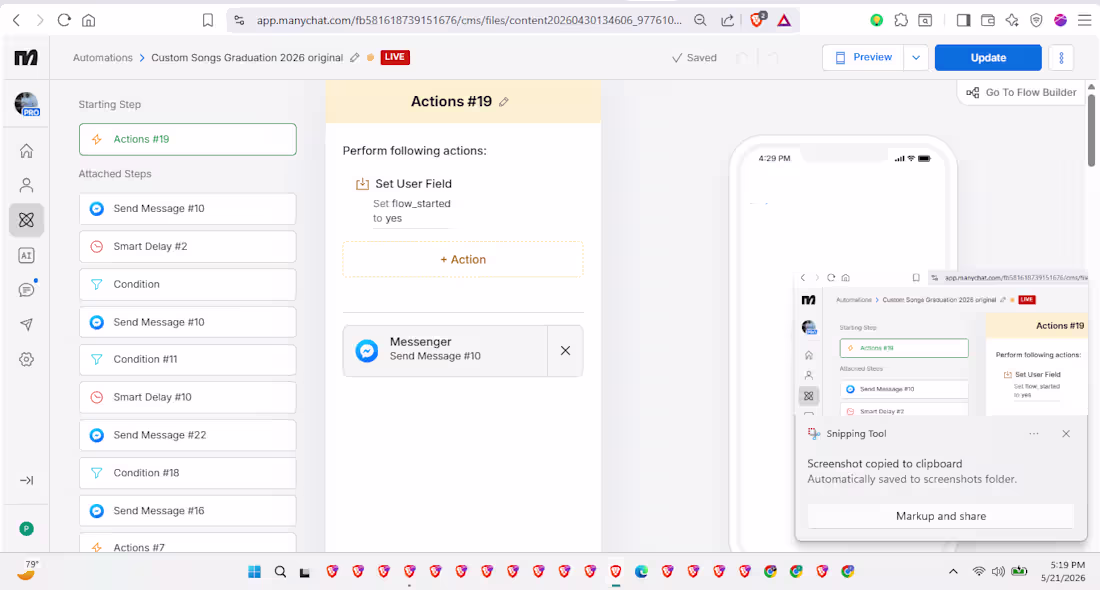
Task: Open Snipping Tool notification options
Action: pyautogui.click(x=1034, y=434)
